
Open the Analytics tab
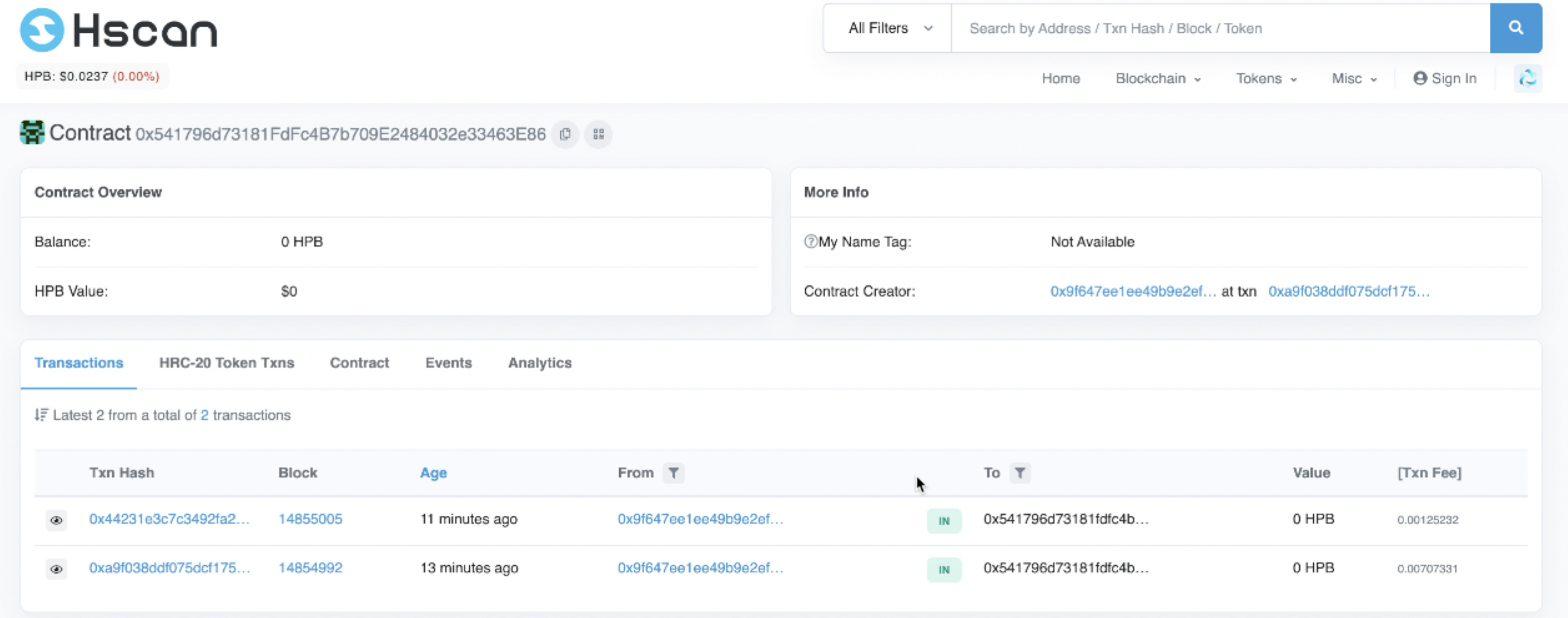tap(539, 363)
